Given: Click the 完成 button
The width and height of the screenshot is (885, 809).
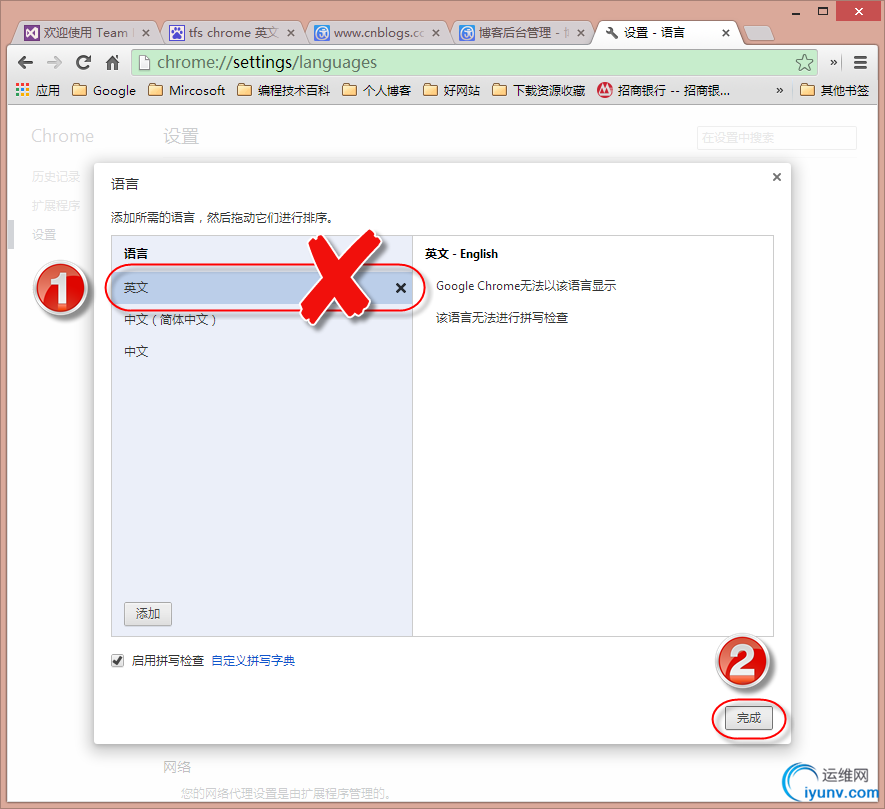Looking at the screenshot, I should click(x=749, y=718).
